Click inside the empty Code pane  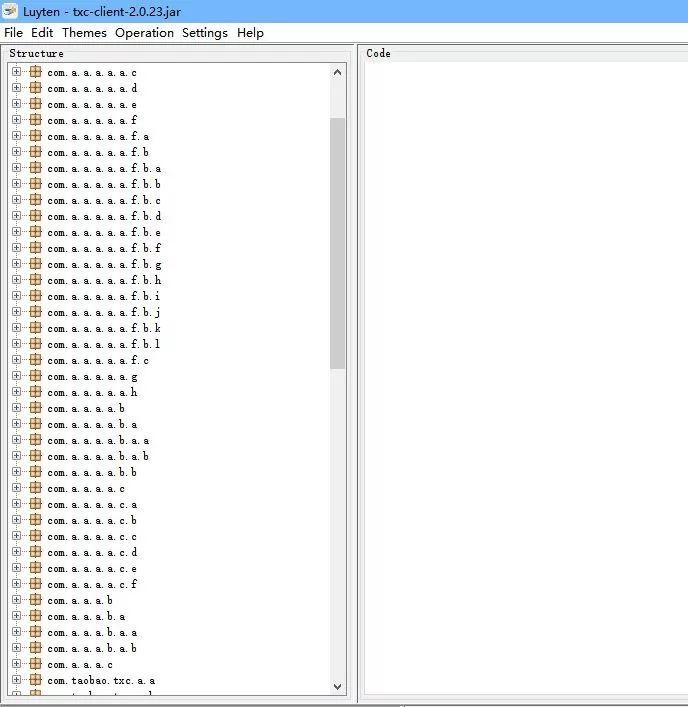point(526,379)
